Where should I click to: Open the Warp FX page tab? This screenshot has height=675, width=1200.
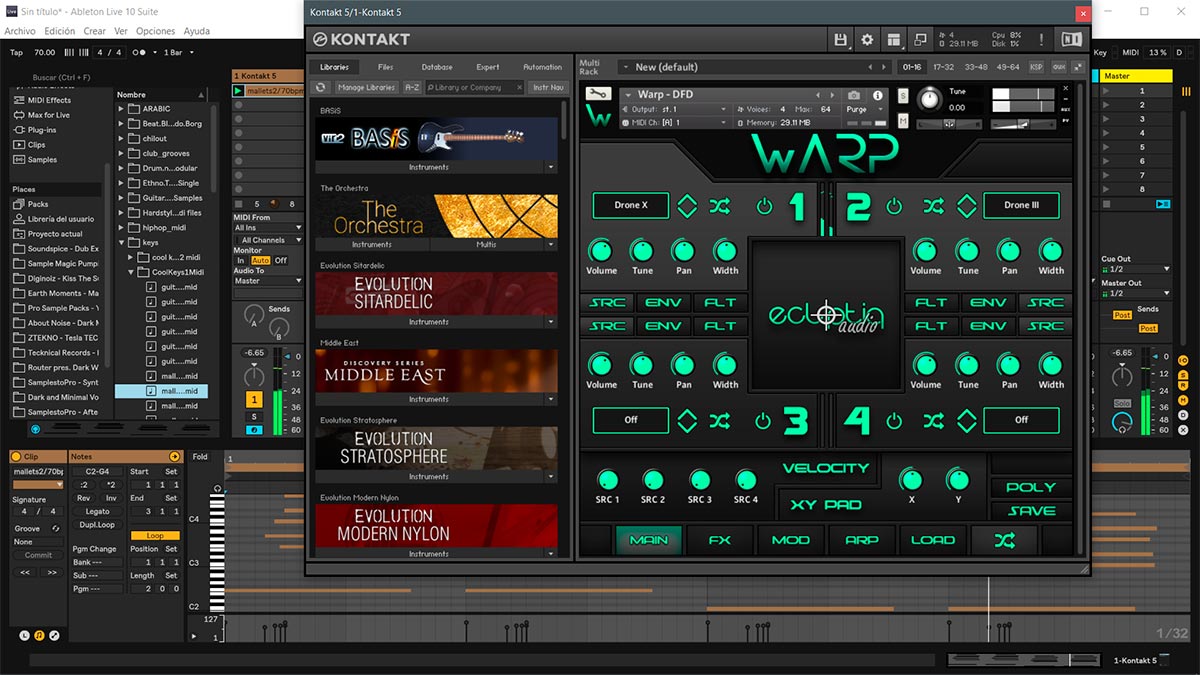[x=720, y=540]
